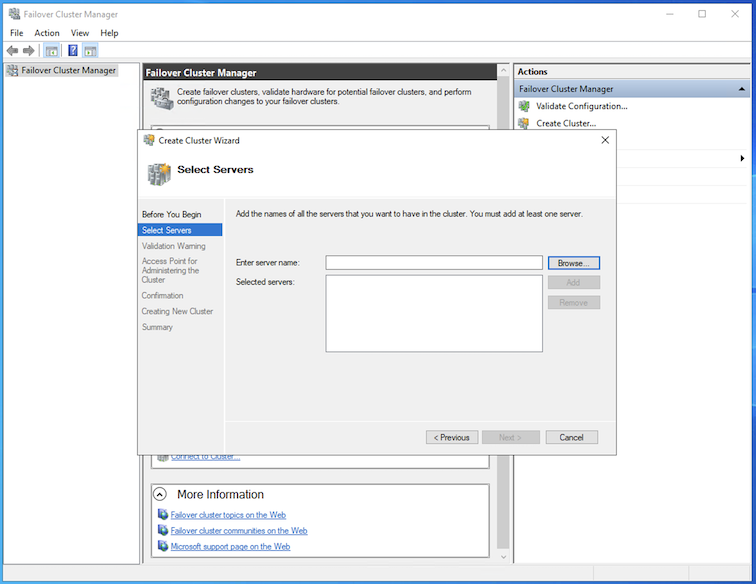Toggle the console tree toolbar icon
Image resolution: width=756 pixels, height=584 pixels.
52,51
